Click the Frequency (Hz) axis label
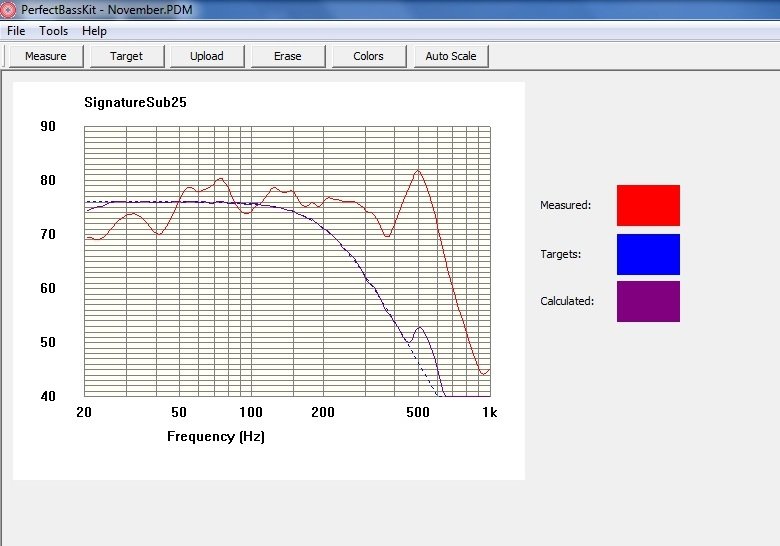 [216, 436]
